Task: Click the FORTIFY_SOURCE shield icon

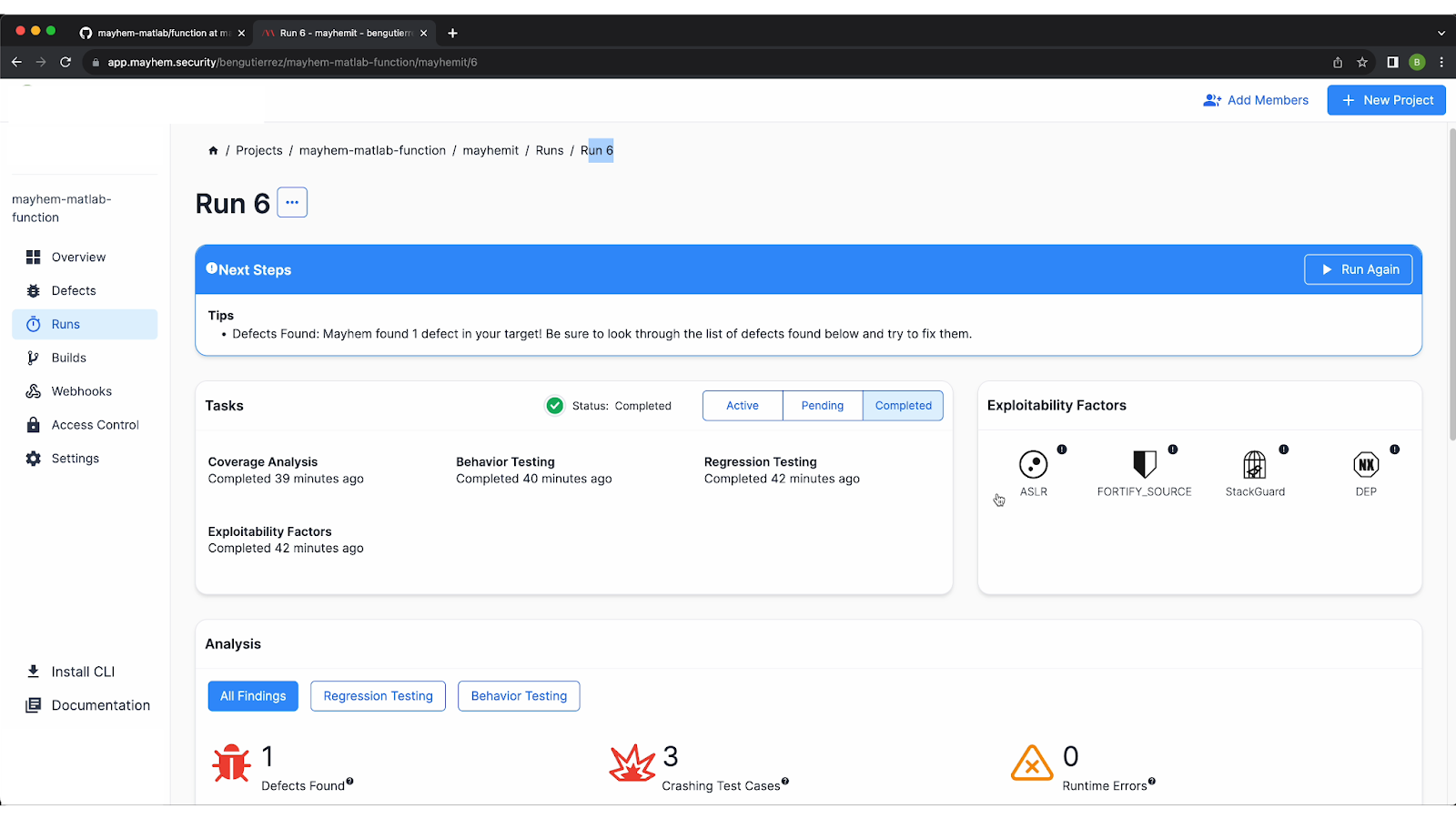Action: (1145, 465)
